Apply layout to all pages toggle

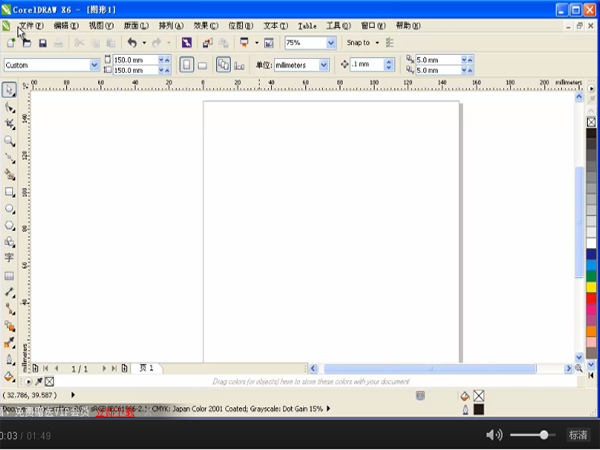pos(223,65)
